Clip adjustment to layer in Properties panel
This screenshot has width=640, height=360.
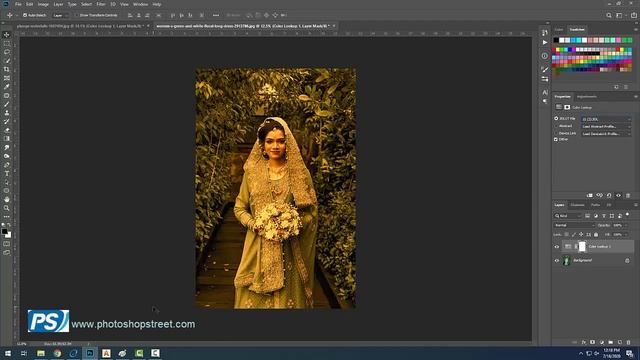click(589, 196)
